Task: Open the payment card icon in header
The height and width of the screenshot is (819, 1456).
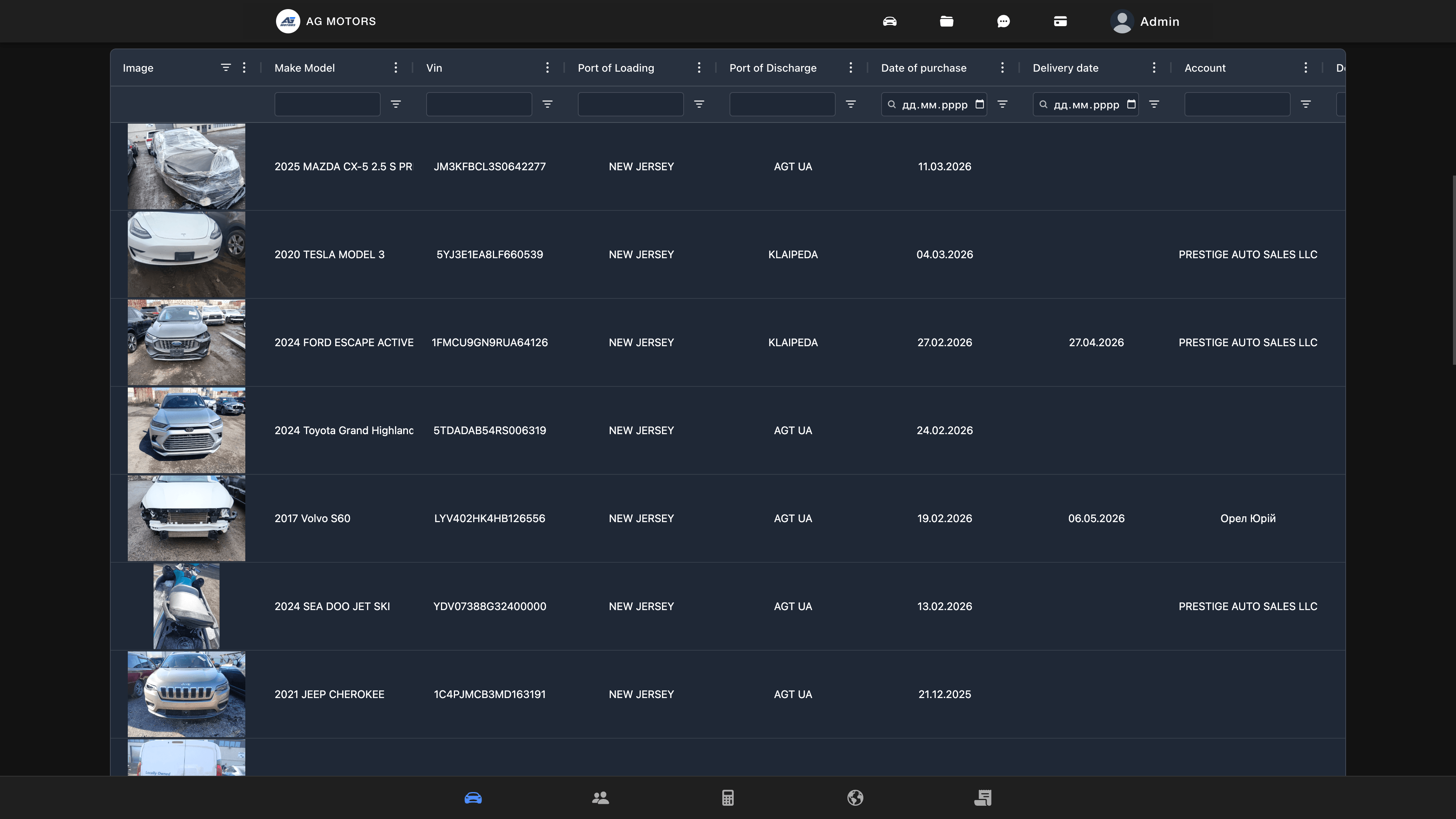Action: point(1061,22)
